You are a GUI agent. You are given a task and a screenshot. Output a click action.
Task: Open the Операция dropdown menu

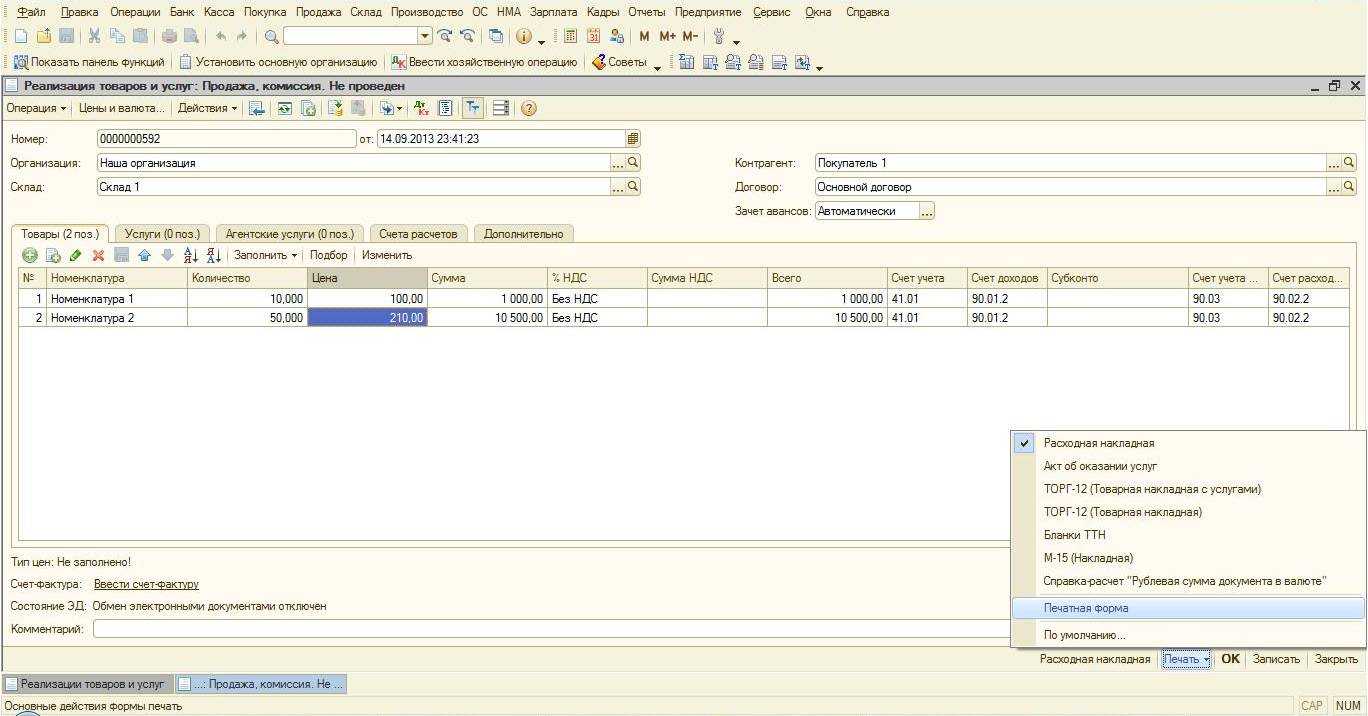[x=36, y=108]
